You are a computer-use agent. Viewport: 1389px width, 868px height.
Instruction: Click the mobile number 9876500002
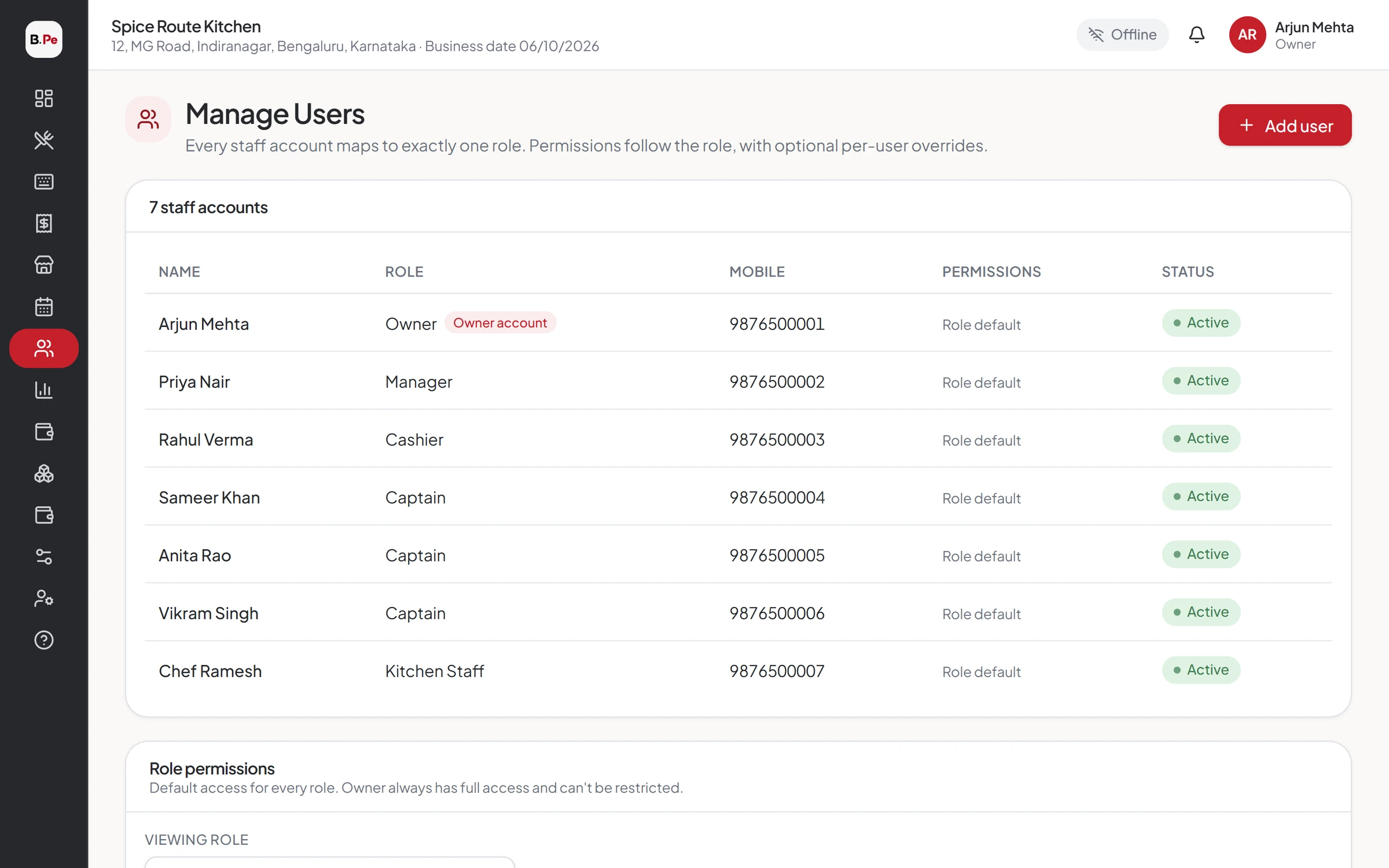(777, 382)
